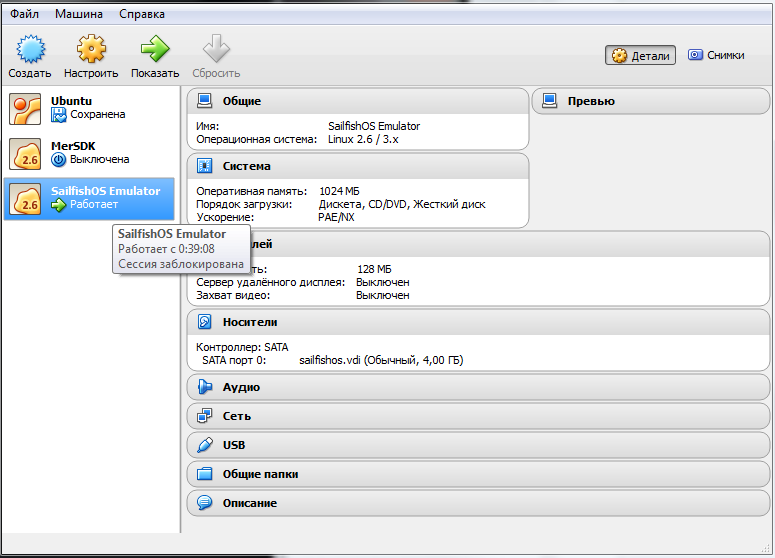
Task: Click the Захват видео label
Action: pyautogui.click(x=233, y=295)
